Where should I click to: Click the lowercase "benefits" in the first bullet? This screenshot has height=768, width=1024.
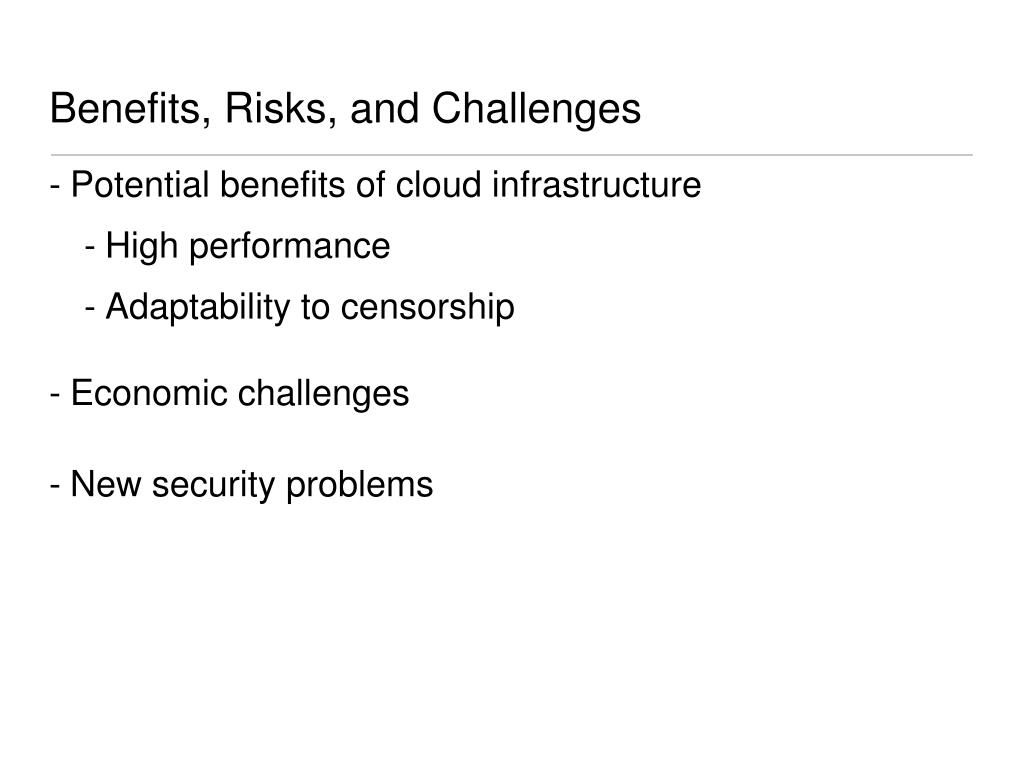[282, 185]
